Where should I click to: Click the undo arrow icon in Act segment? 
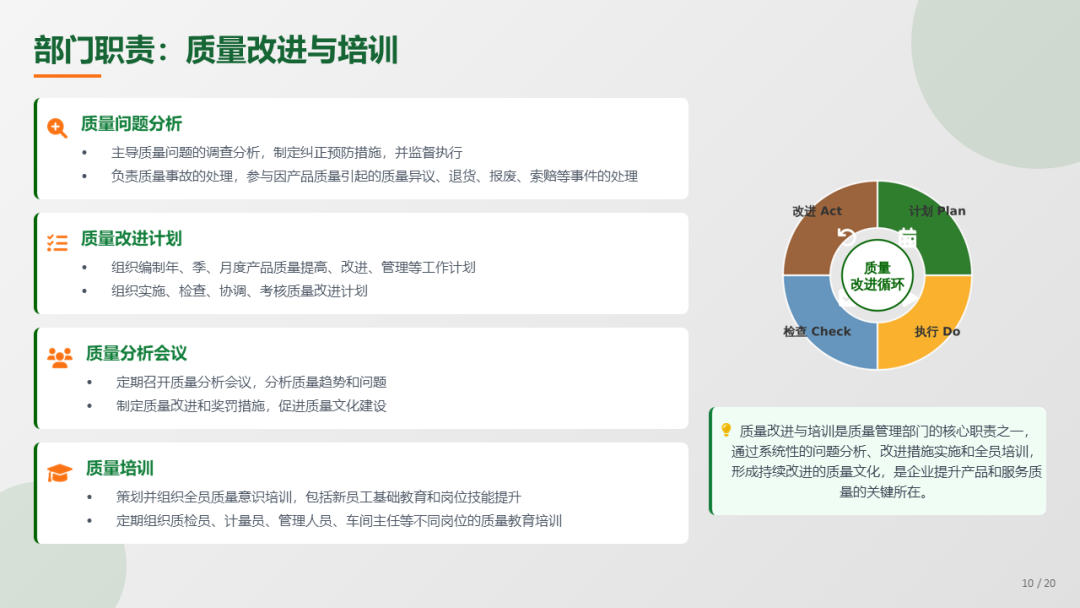tap(846, 237)
